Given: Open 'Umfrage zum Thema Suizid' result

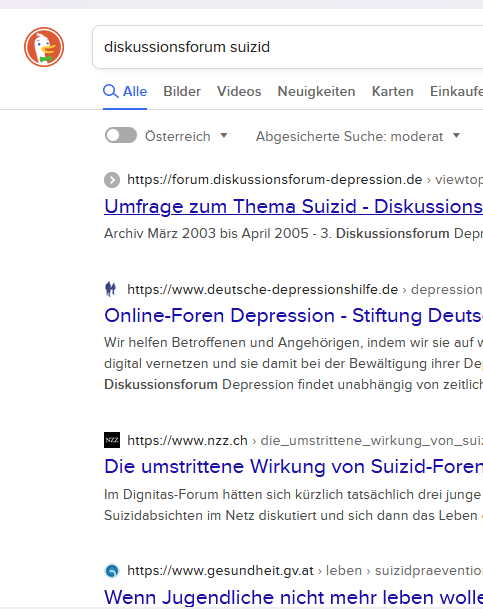Looking at the screenshot, I should pos(294,207).
